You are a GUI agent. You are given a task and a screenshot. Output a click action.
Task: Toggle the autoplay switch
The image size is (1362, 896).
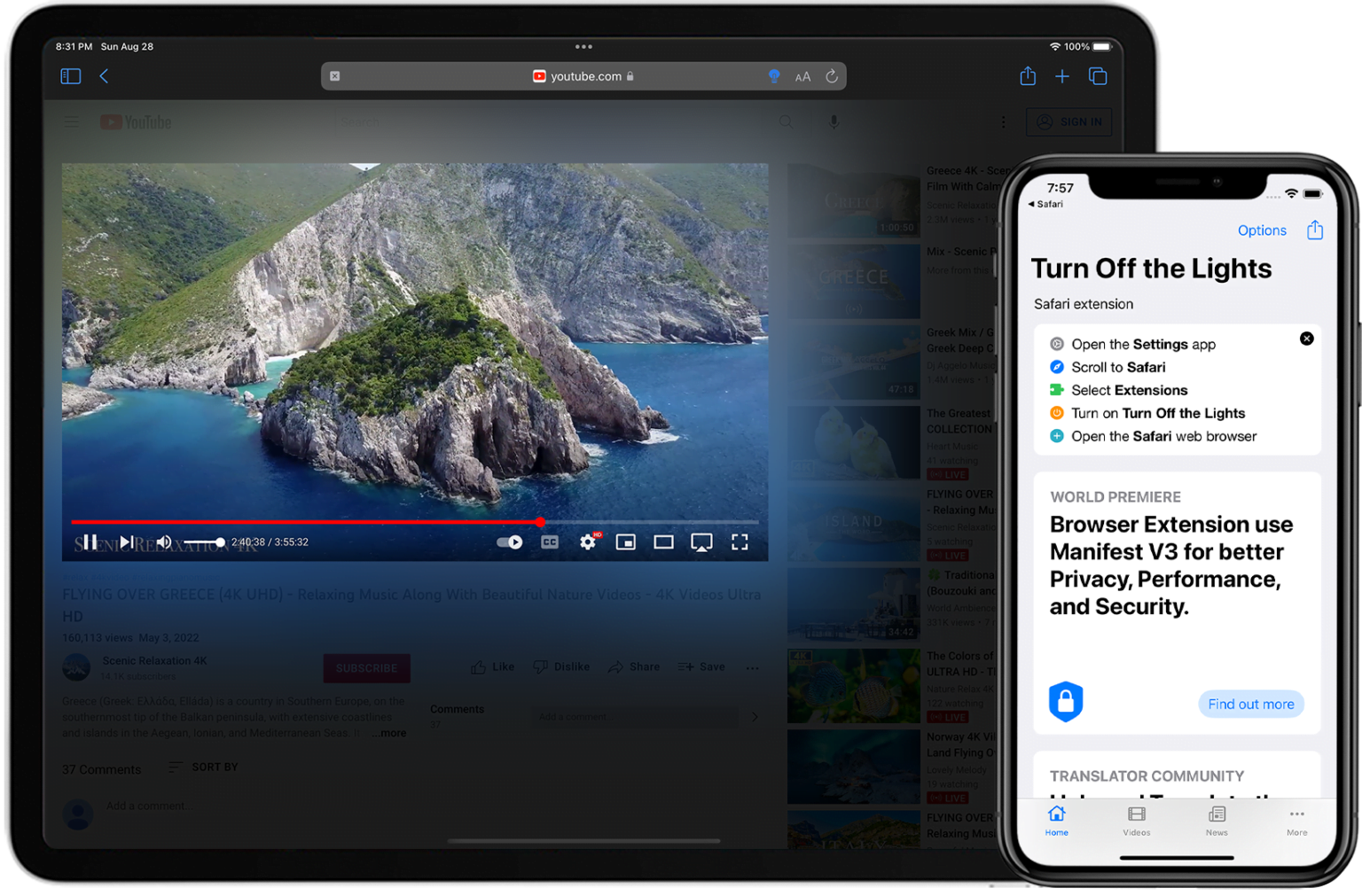pos(509,541)
